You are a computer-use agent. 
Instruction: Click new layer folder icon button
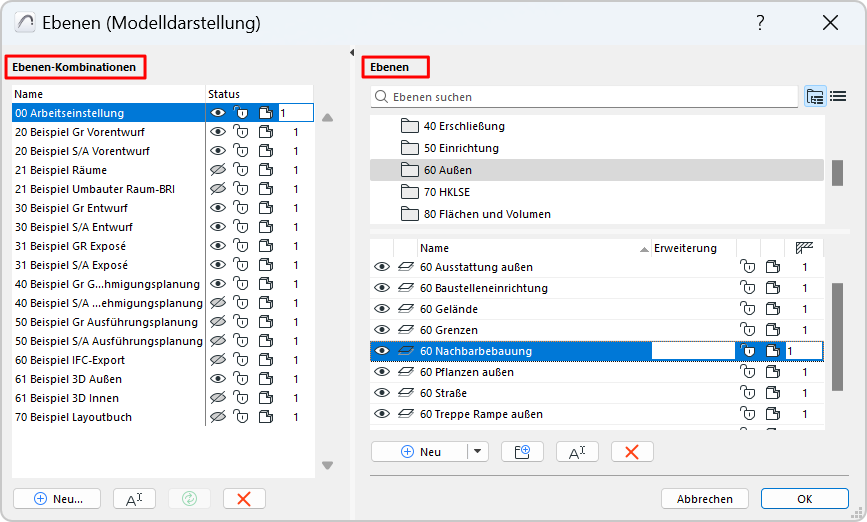pos(522,452)
